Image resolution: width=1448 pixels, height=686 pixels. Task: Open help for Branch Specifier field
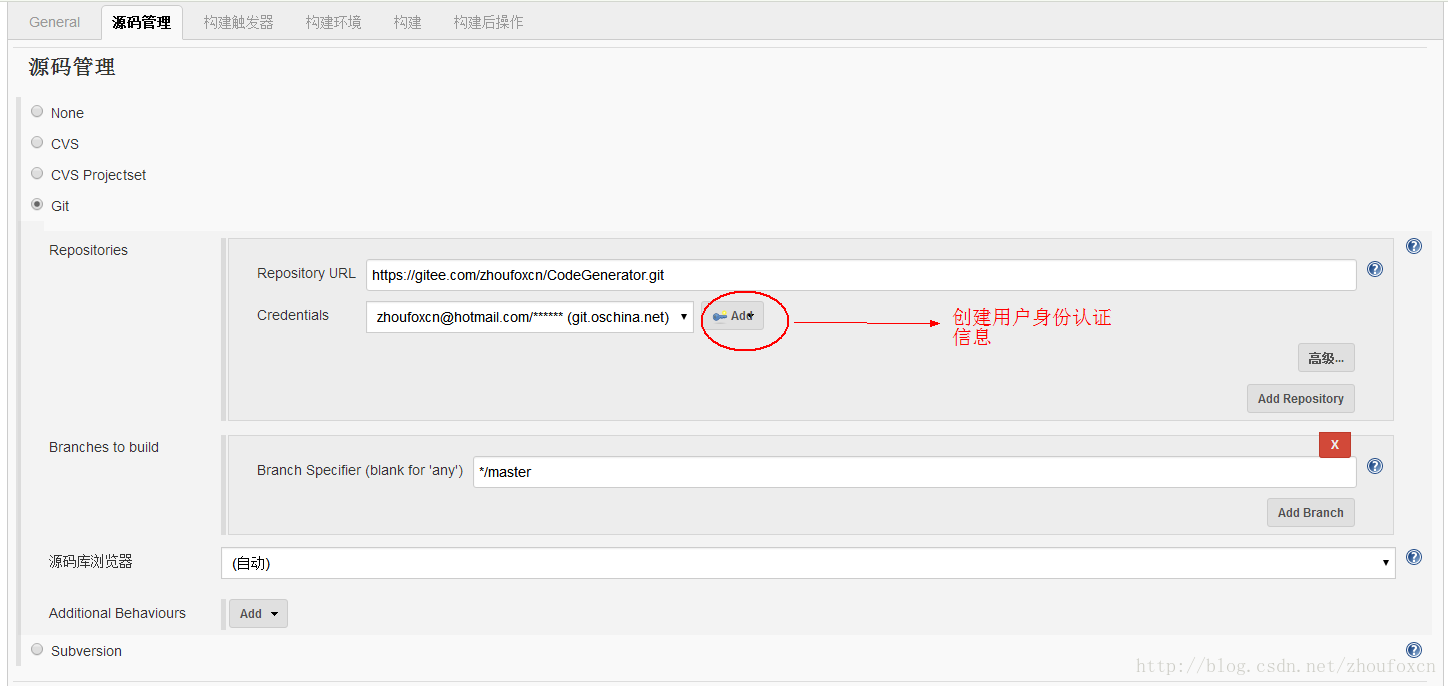pos(1375,466)
